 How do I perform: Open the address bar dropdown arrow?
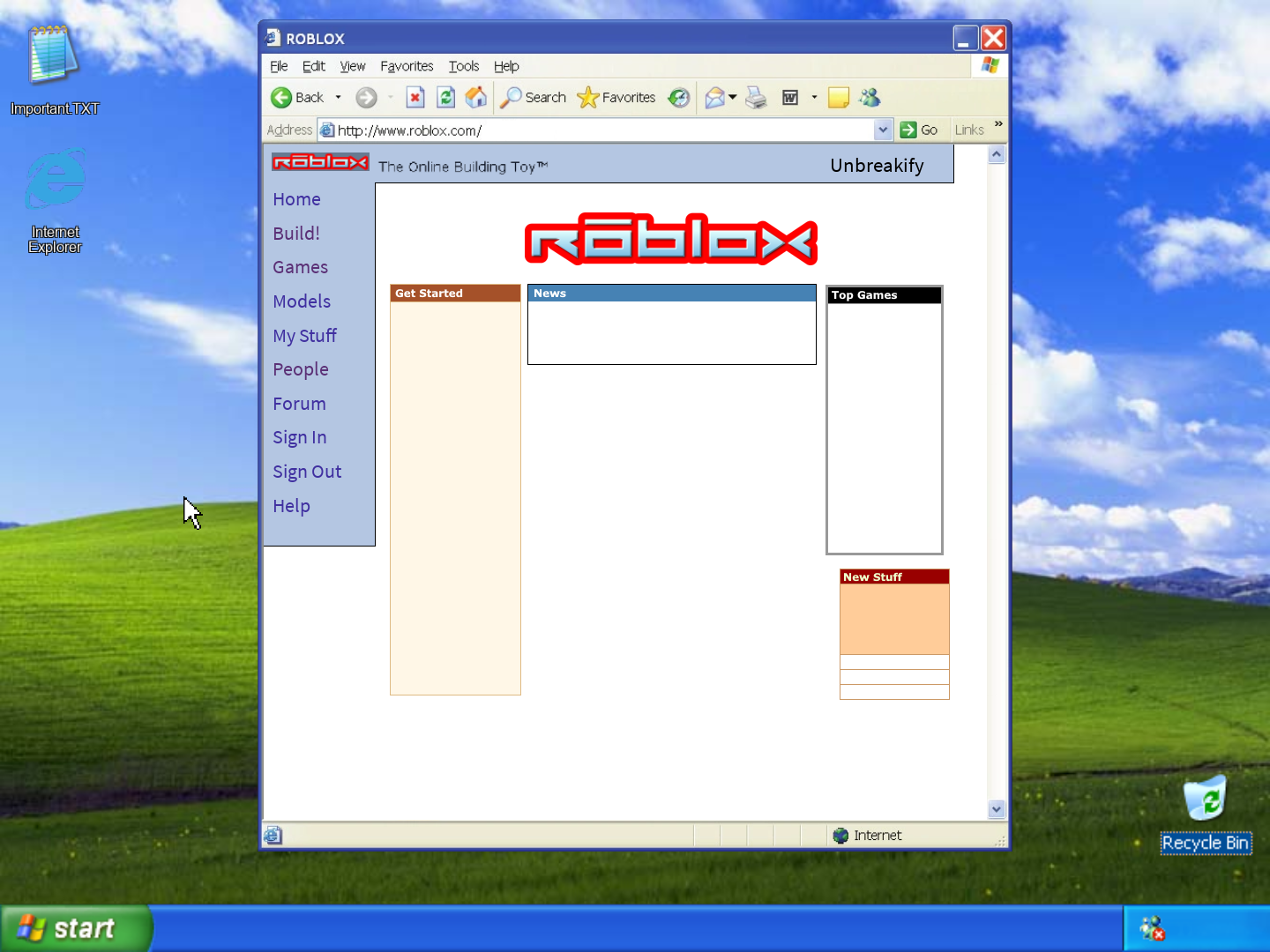tap(883, 130)
